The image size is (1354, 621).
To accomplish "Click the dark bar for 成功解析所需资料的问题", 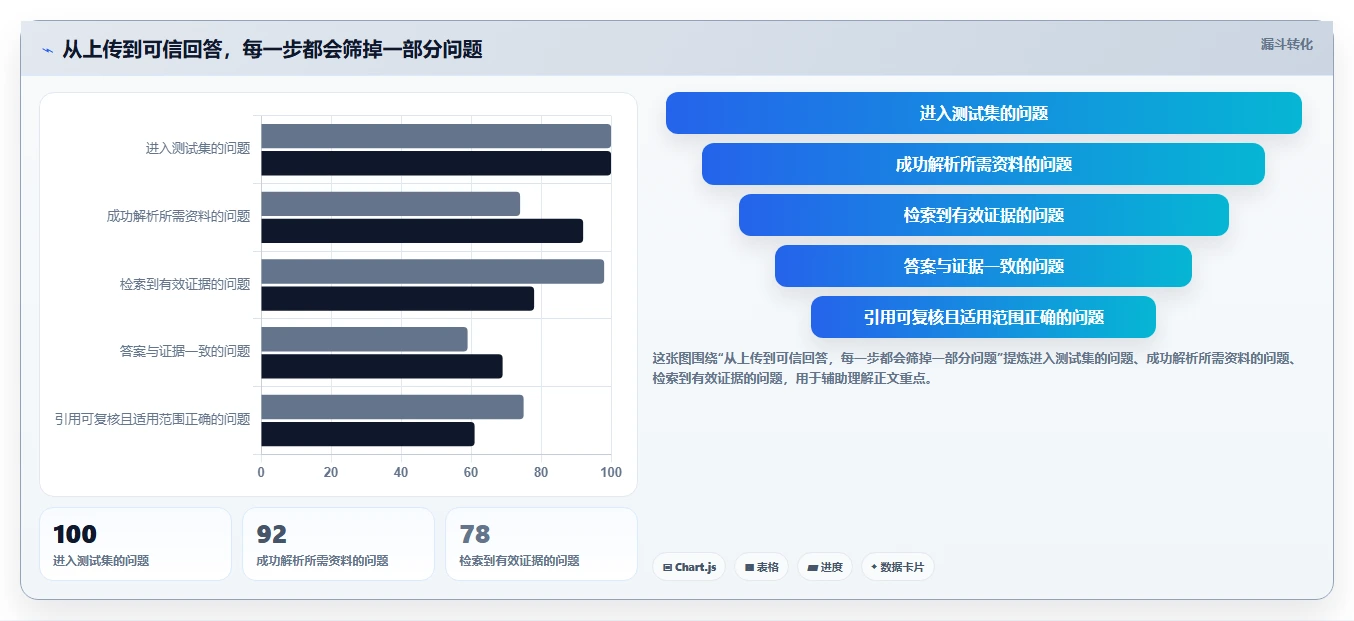I will point(422,231).
